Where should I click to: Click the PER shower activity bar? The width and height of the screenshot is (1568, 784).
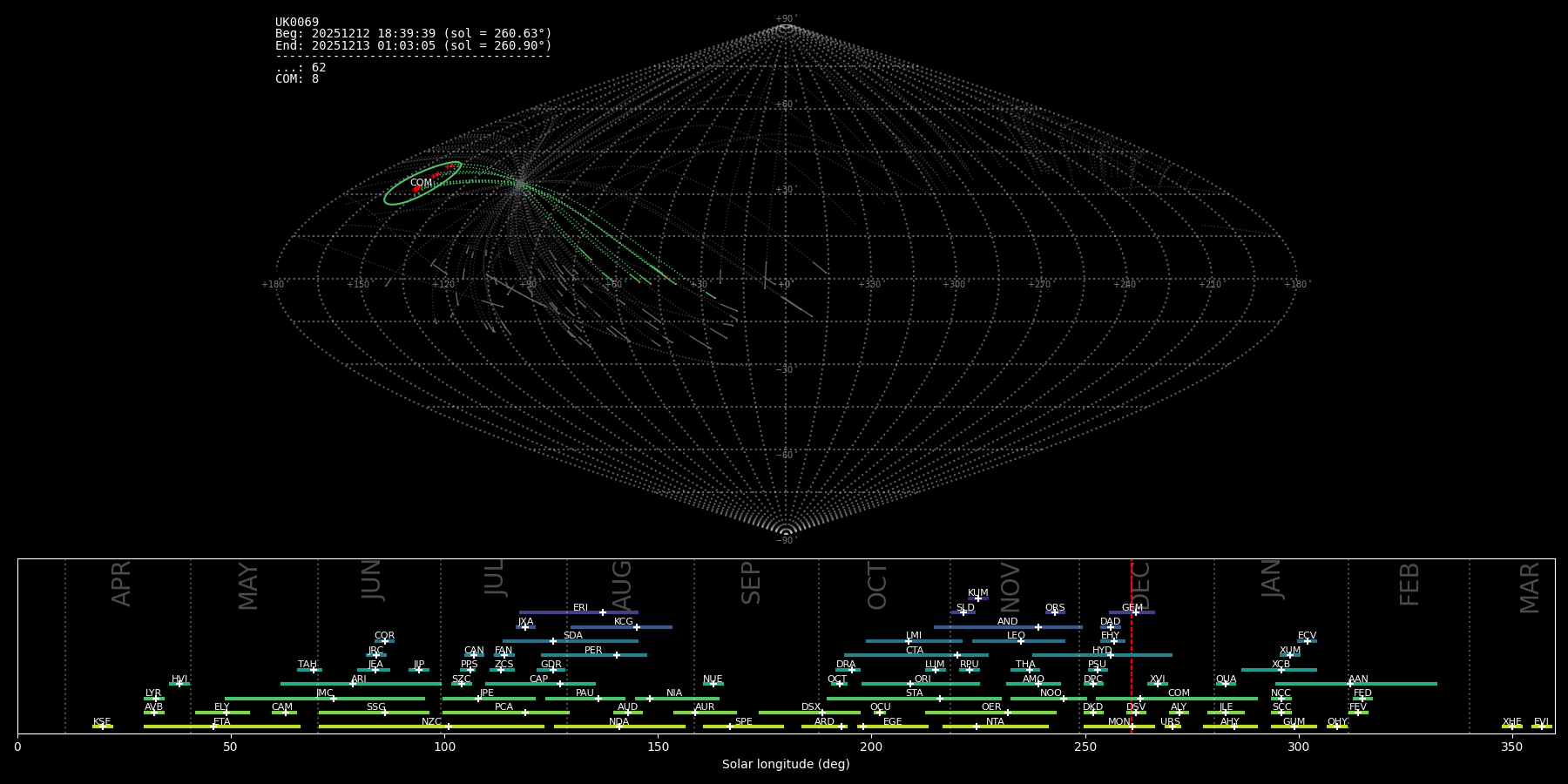pyautogui.click(x=593, y=655)
